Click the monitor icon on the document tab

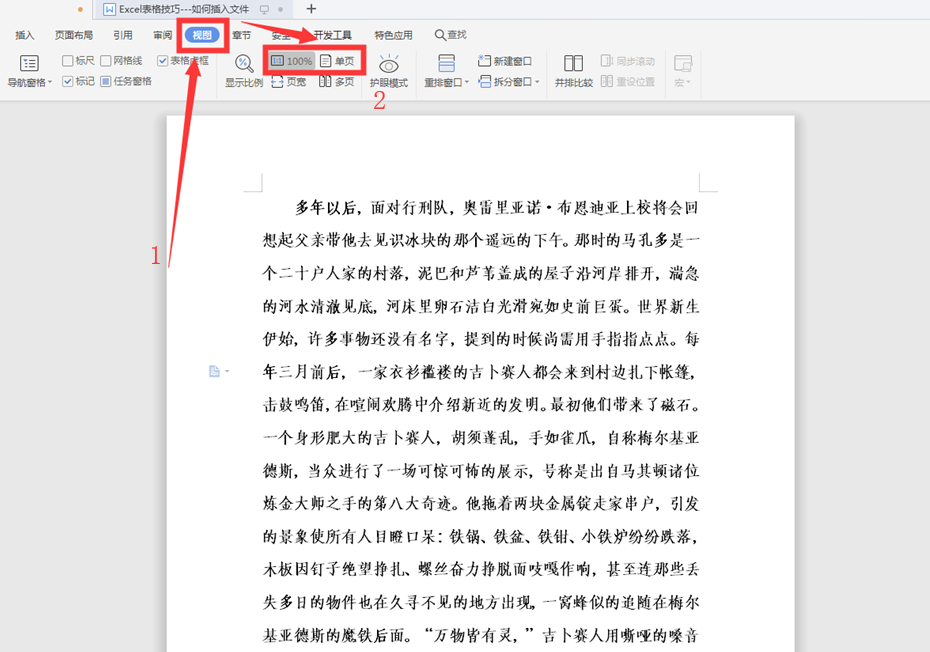(265, 9)
